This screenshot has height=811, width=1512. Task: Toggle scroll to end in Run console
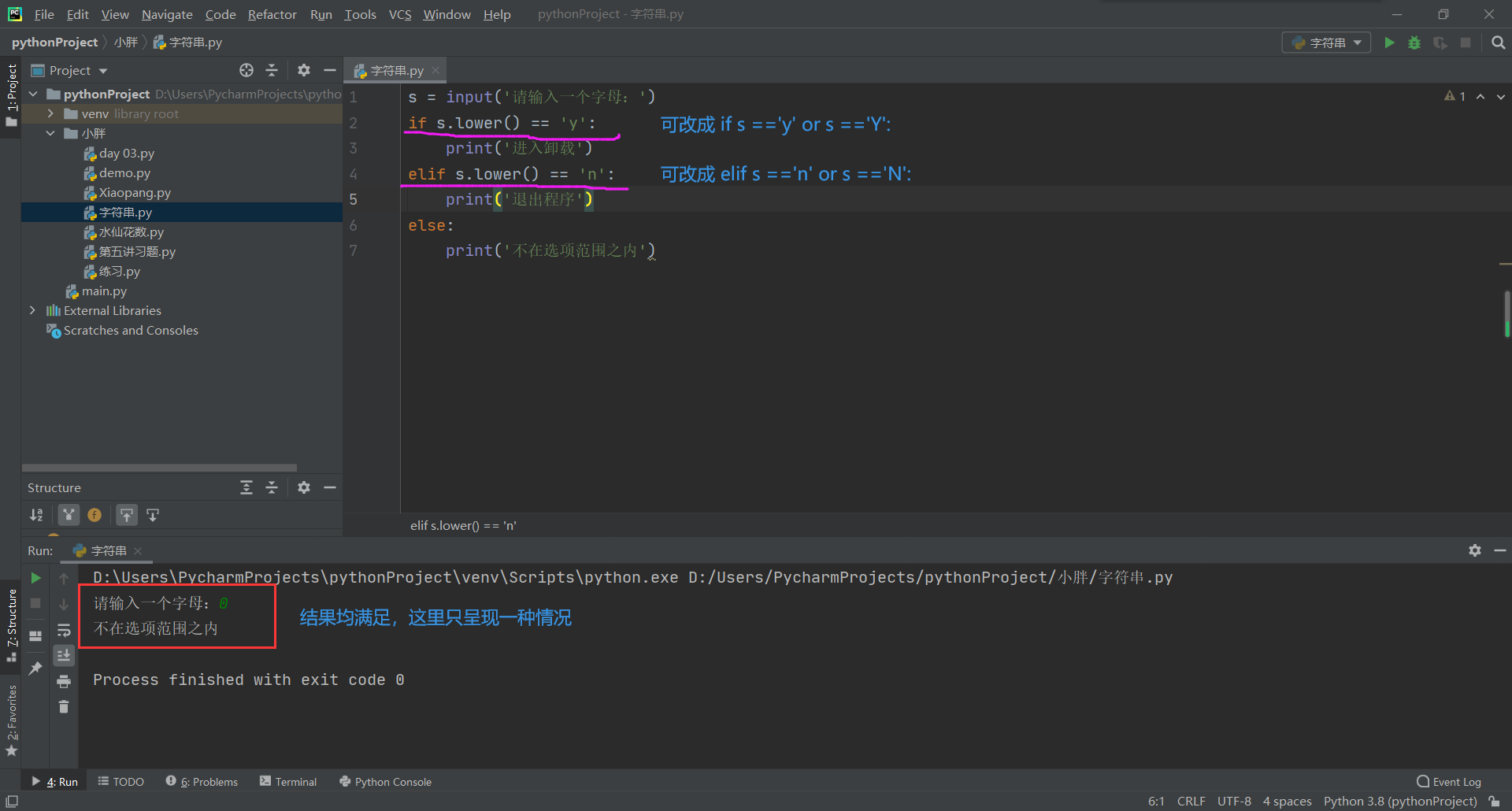click(64, 655)
